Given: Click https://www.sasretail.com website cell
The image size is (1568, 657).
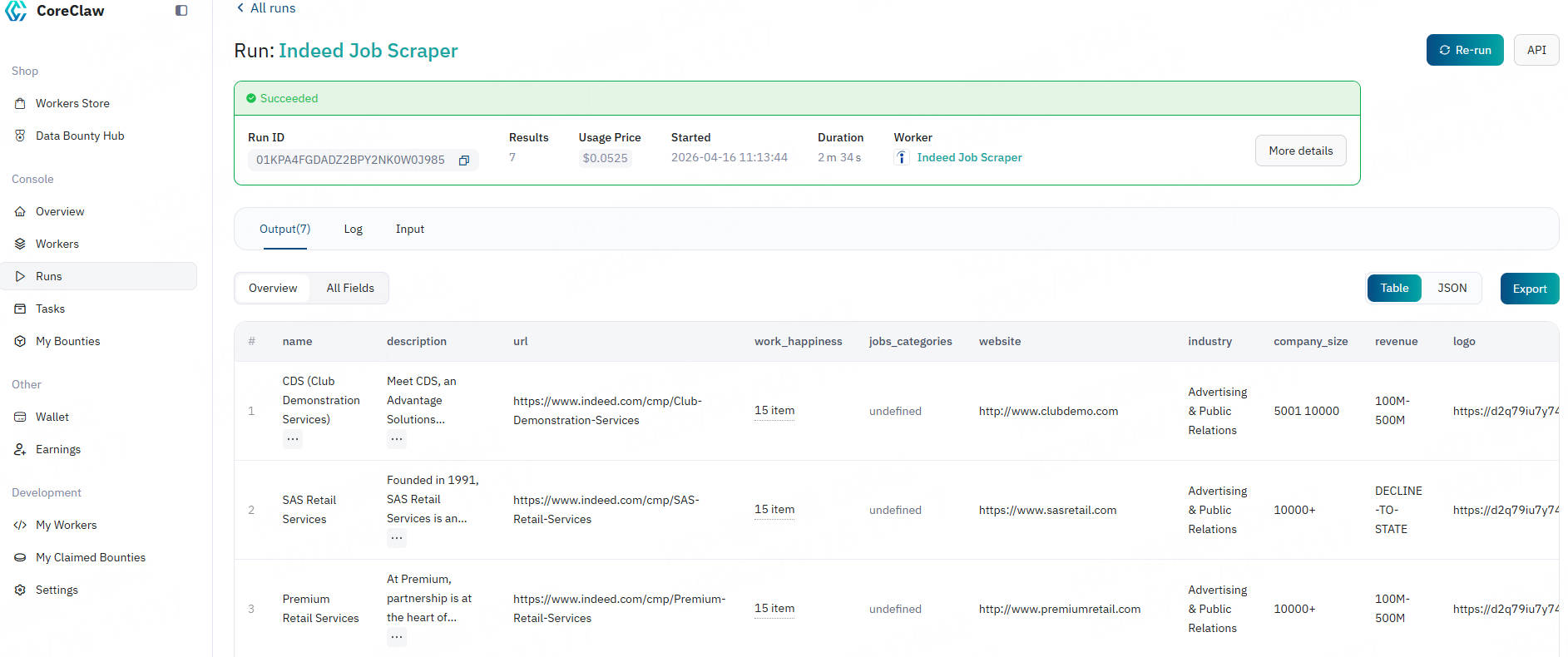Looking at the screenshot, I should tap(1047, 510).
